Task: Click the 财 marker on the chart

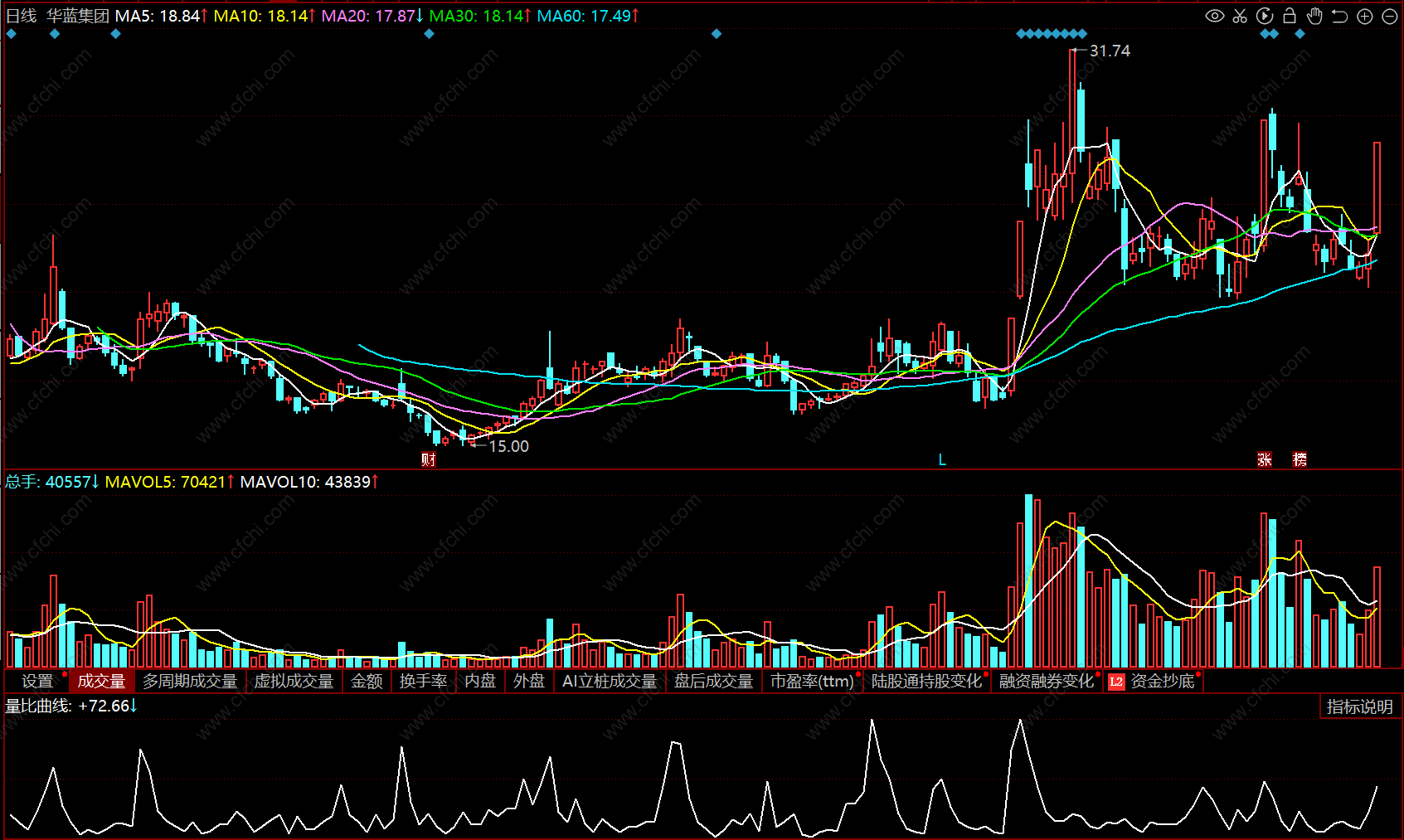Action: (x=428, y=459)
